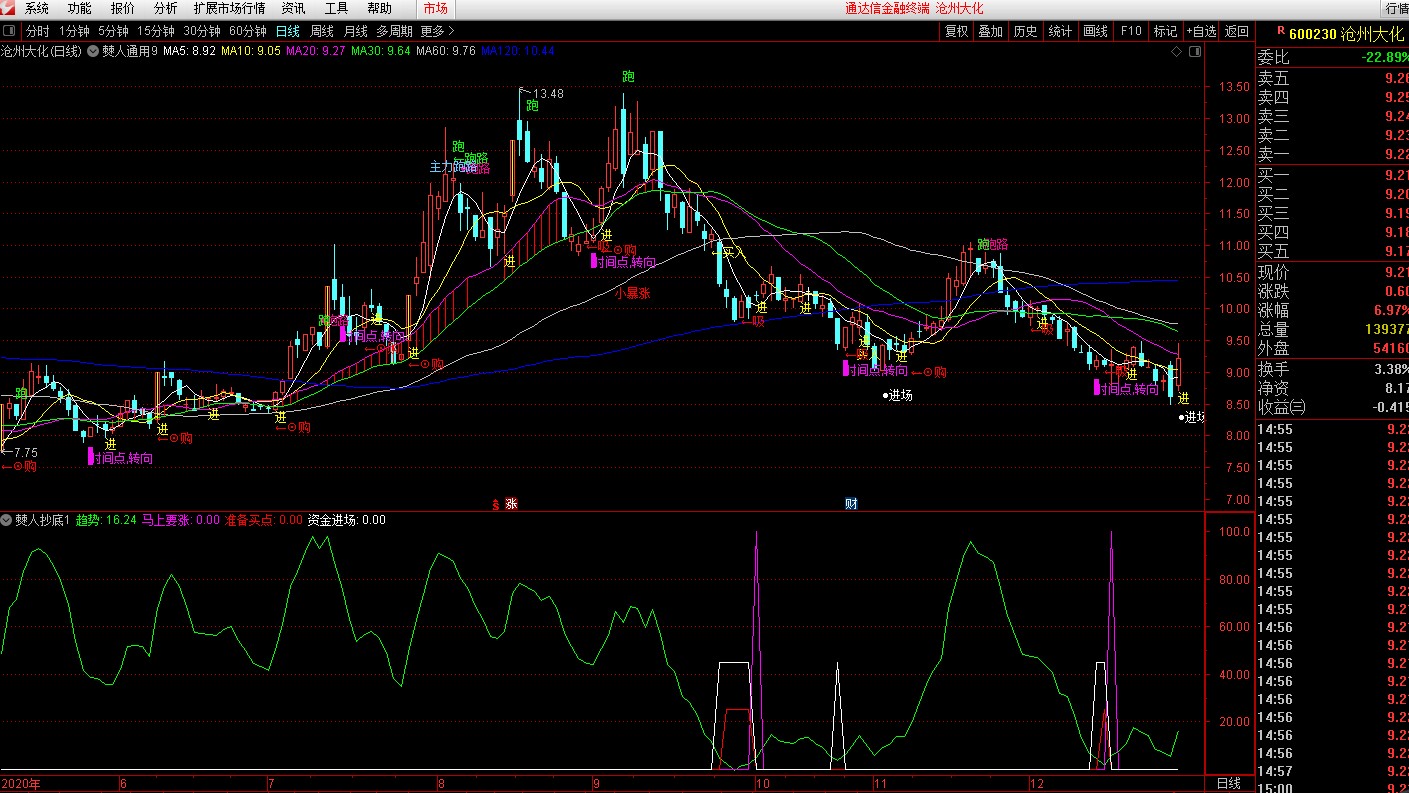1409x793 pixels.
Task: Click the MA20: 9.27 indicator value
Action: [316, 50]
